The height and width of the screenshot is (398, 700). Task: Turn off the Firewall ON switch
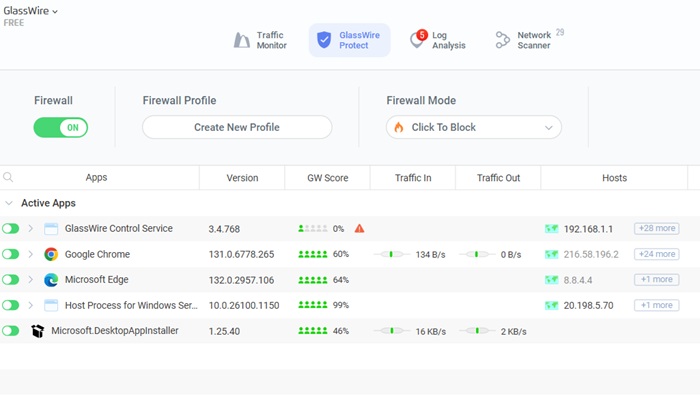61,128
